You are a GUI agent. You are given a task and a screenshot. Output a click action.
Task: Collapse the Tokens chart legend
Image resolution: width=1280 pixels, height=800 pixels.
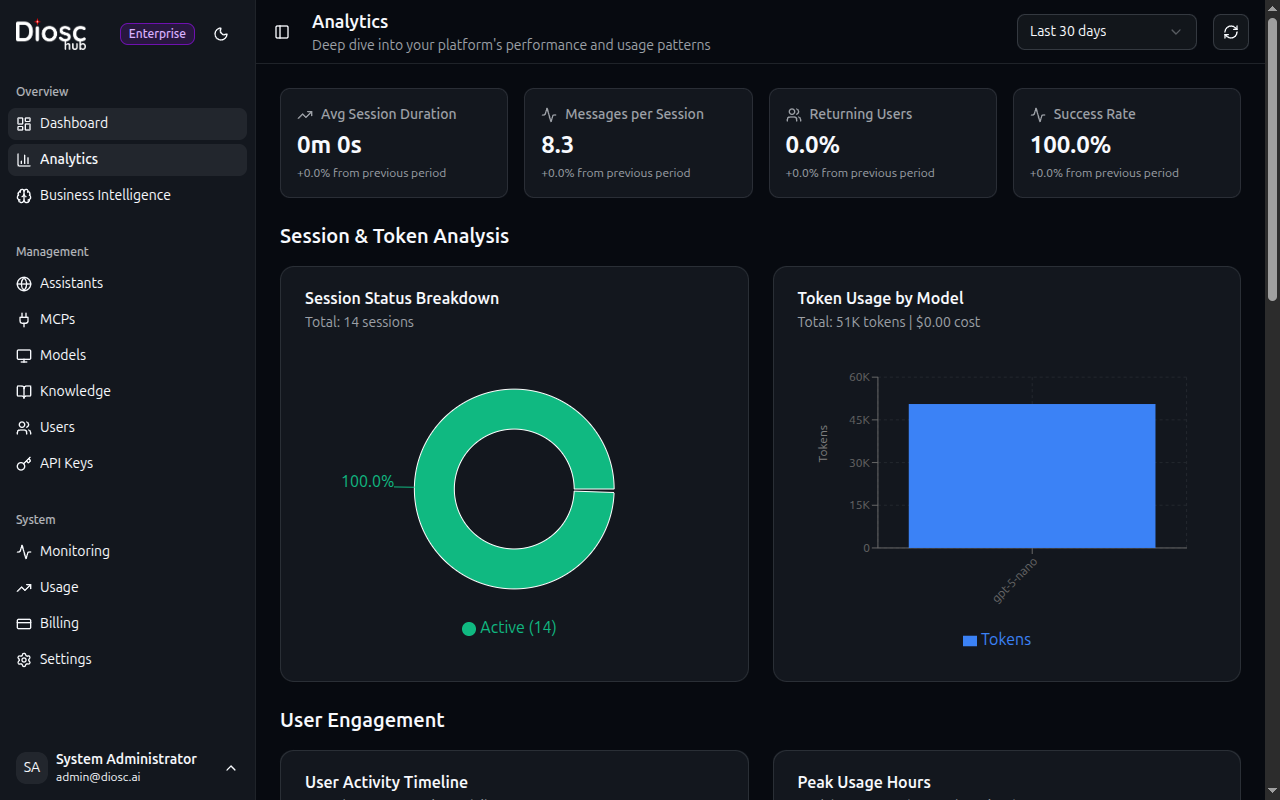pos(997,639)
